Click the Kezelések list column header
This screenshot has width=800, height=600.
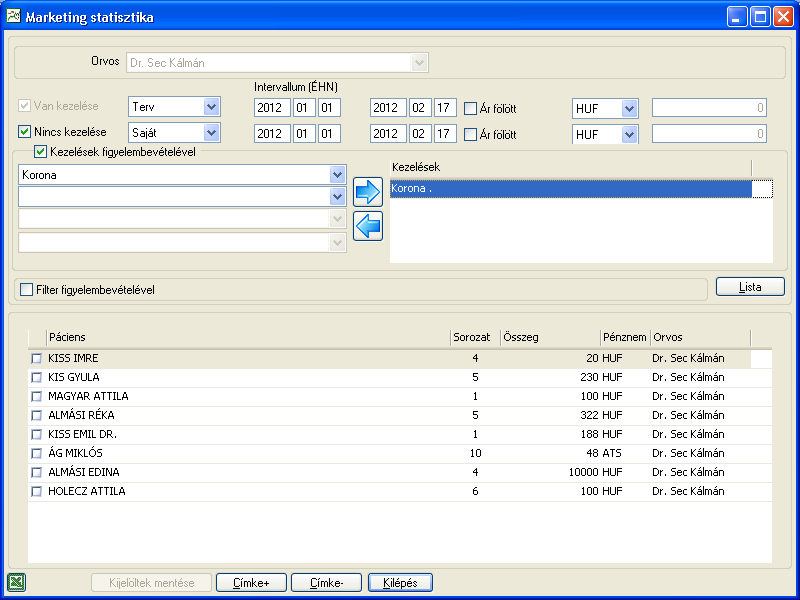click(571, 167)
